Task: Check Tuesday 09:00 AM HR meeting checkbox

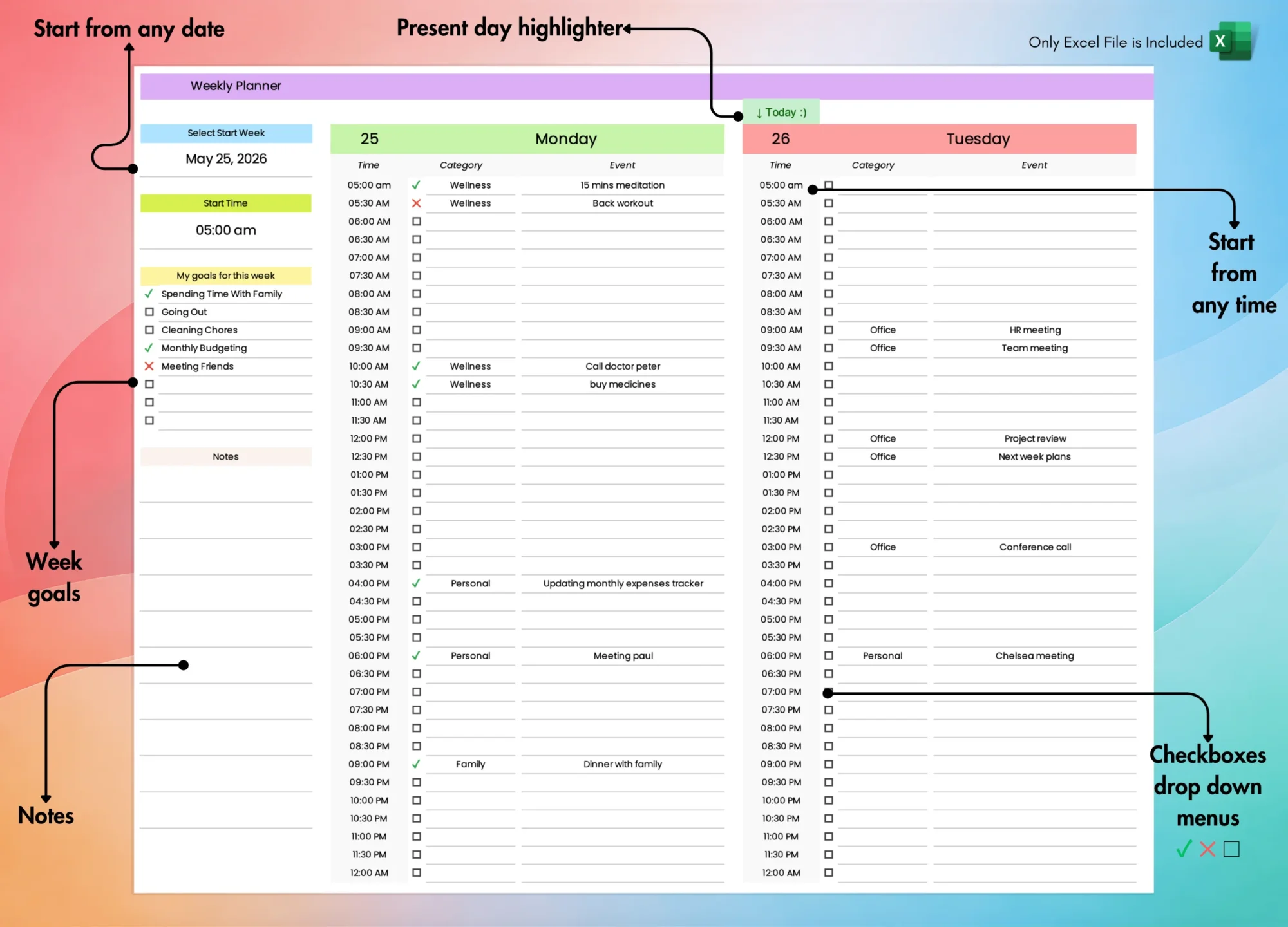Action: point(828,330)
